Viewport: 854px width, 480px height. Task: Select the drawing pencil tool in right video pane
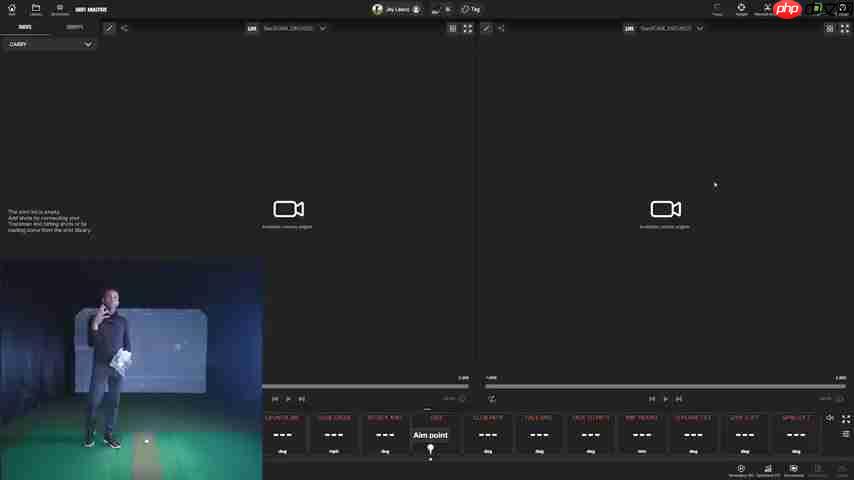tap(486, 28)
